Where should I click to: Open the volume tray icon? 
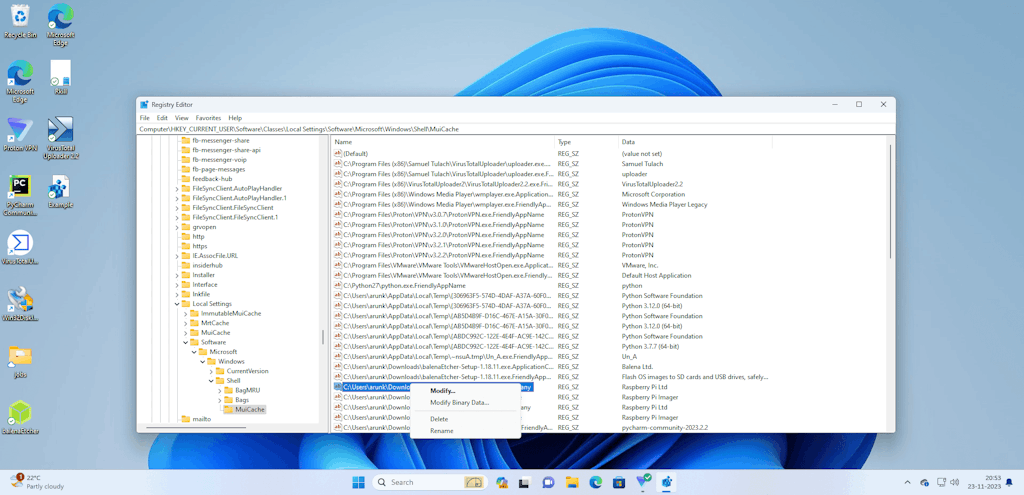[955, 483]
